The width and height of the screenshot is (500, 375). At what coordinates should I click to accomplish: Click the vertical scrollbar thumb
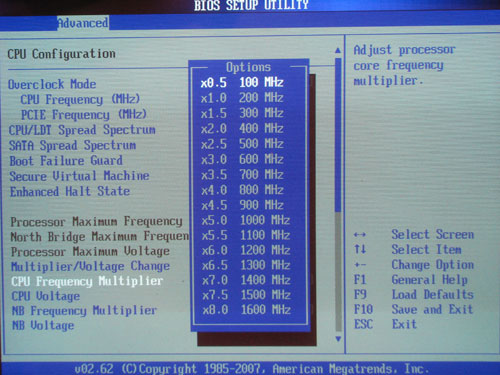pyautogui.click(x=338, y=135)
